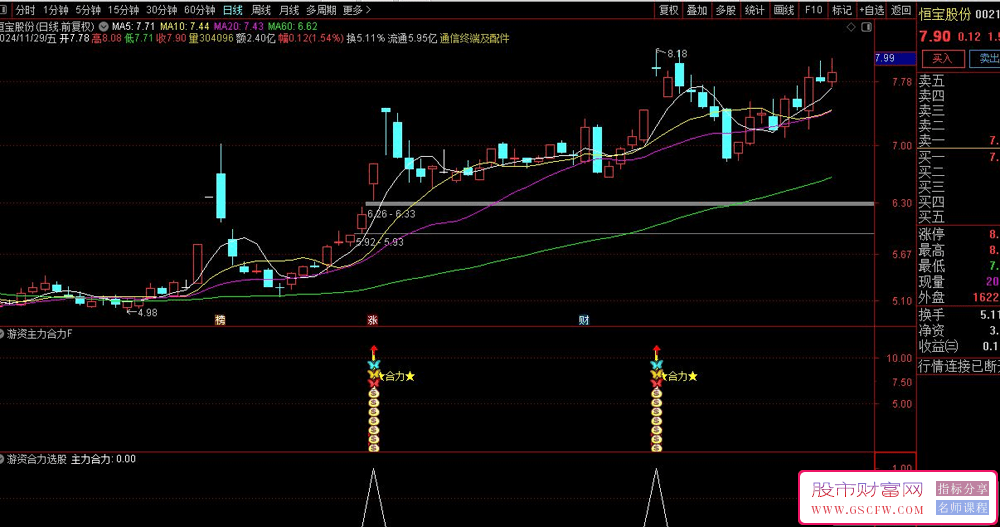This screenshot has height=527, width=1000.
Task: Click 标记 mark button
Action: coord(842,10)
